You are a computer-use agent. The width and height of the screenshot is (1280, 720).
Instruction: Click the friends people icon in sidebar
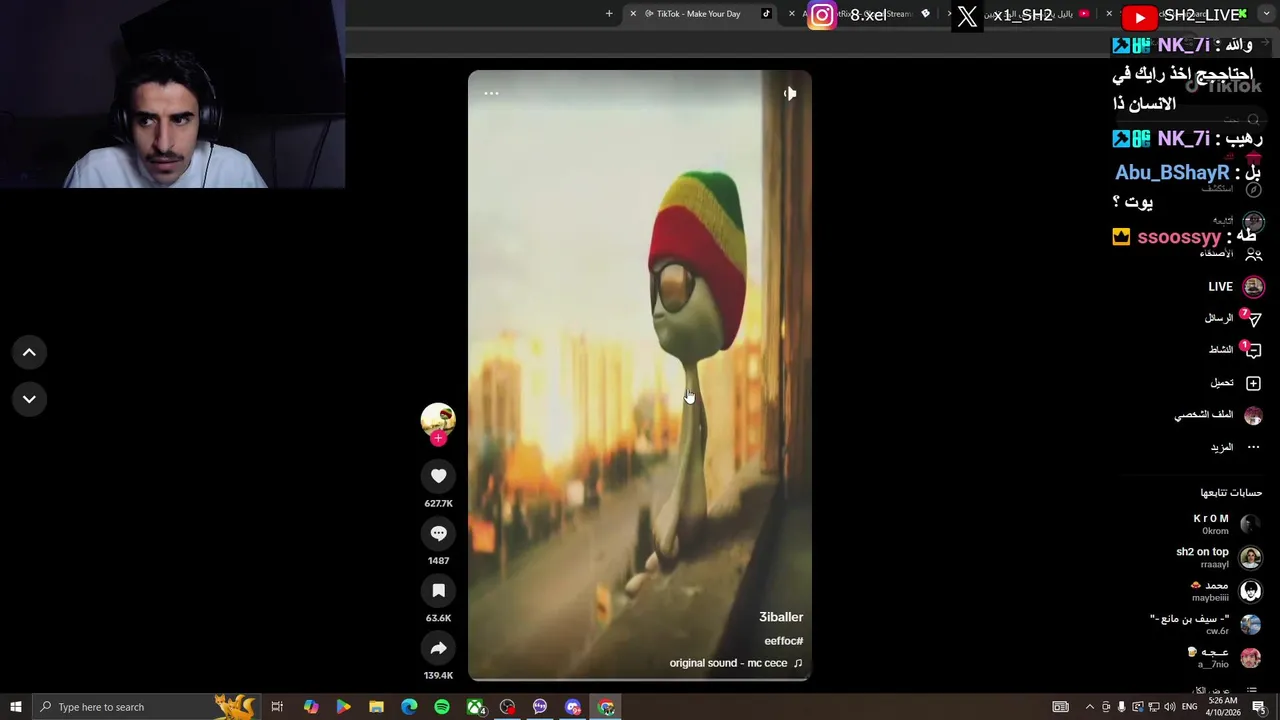[1254, 254]
